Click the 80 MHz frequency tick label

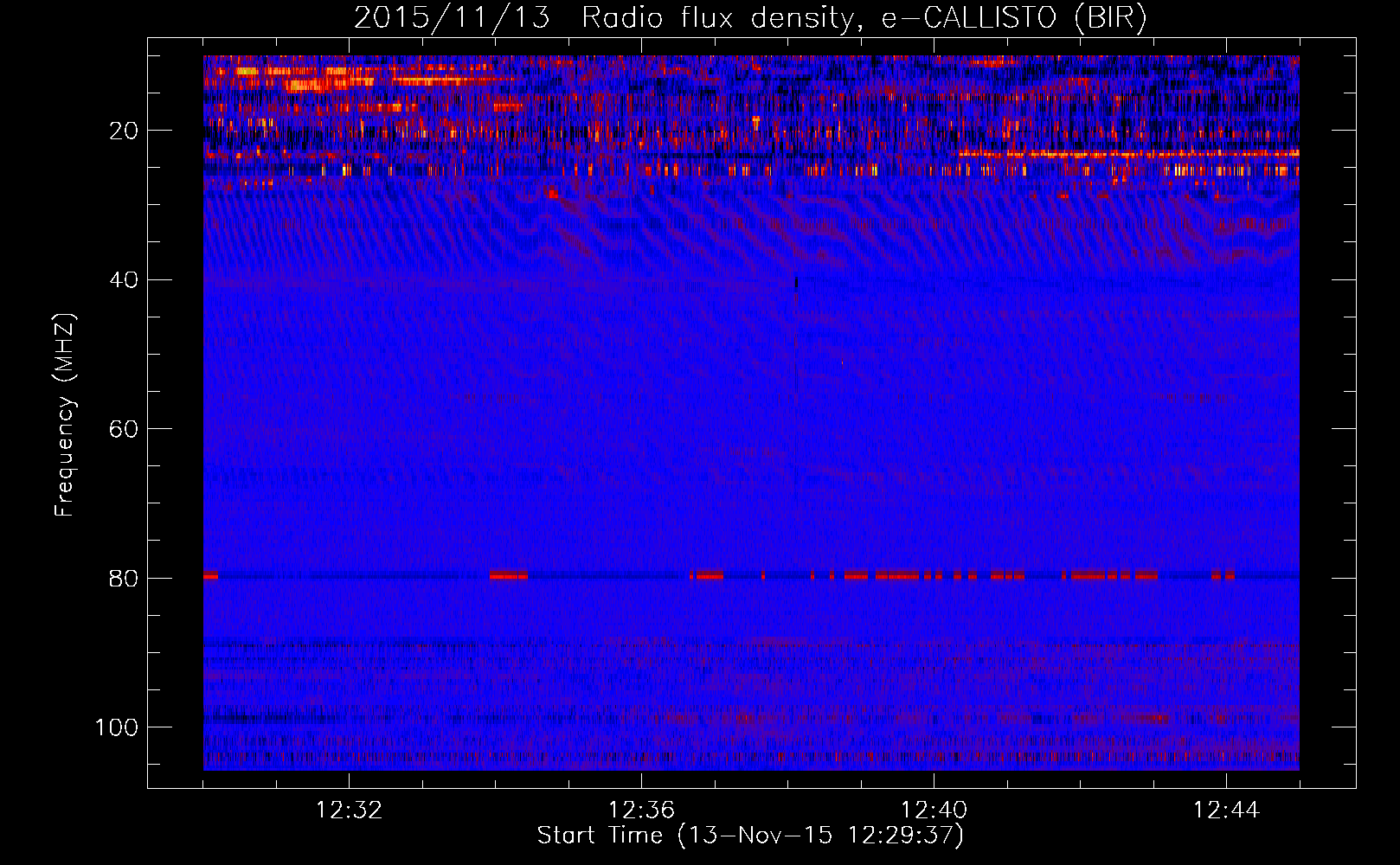[123, 578]
